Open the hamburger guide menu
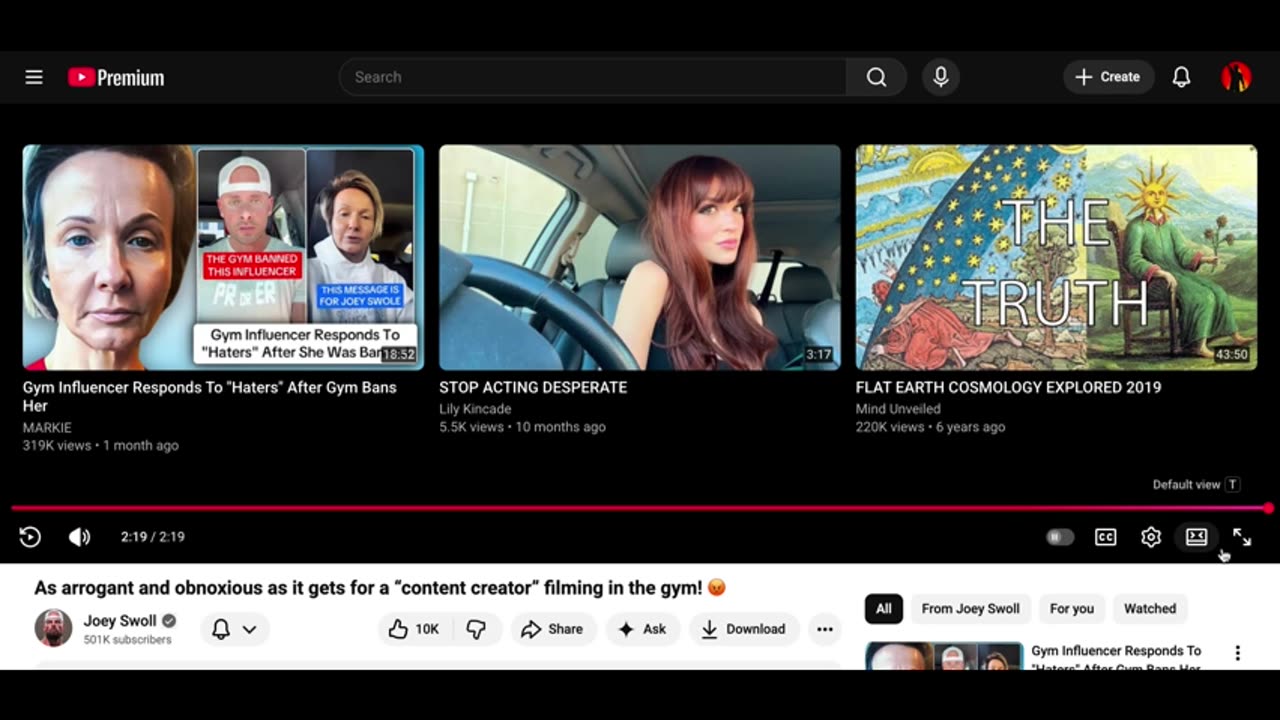 (x=34, y=77)
